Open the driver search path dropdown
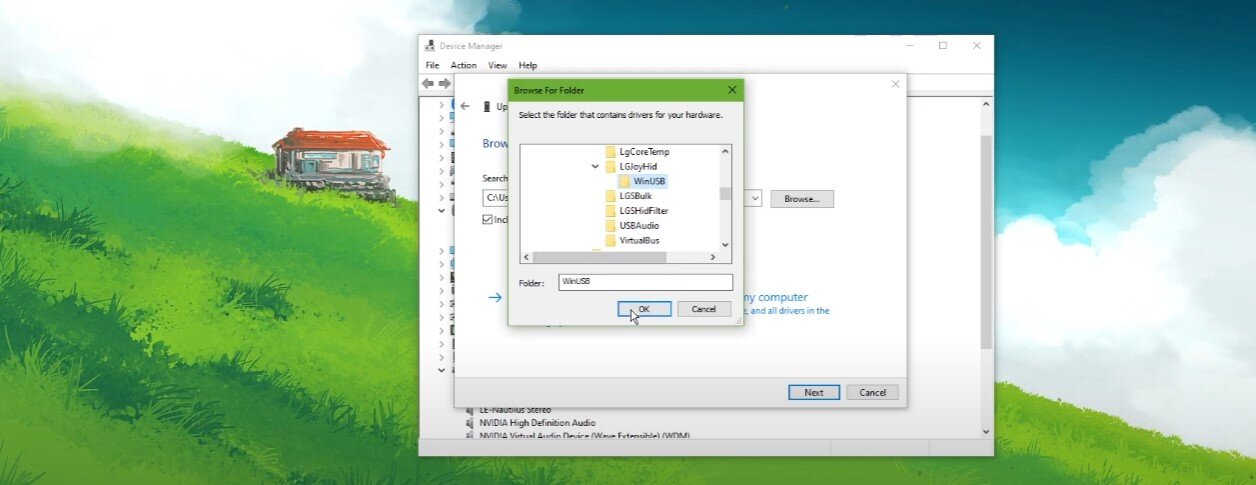The height and width of the screenshot is (485, 1256). tap(755, 199)
